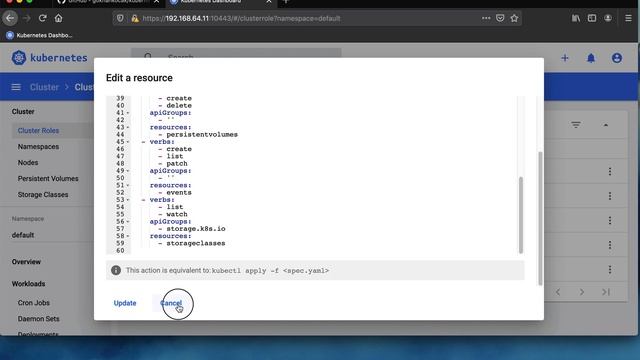Screen dimensions: 640x360
Task: Collapse the fold arrow at line 58
Action: 128,236
